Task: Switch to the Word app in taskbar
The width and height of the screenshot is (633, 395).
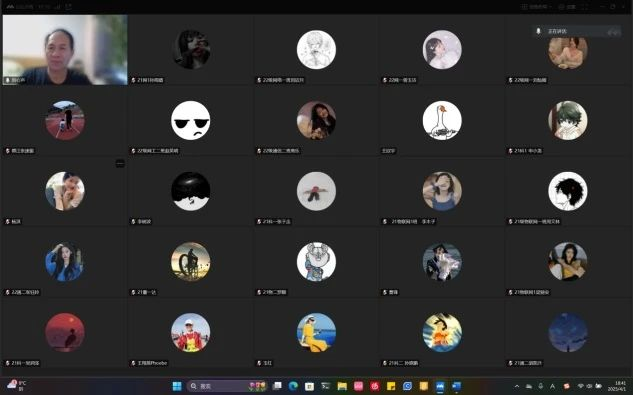Action: 456,386
